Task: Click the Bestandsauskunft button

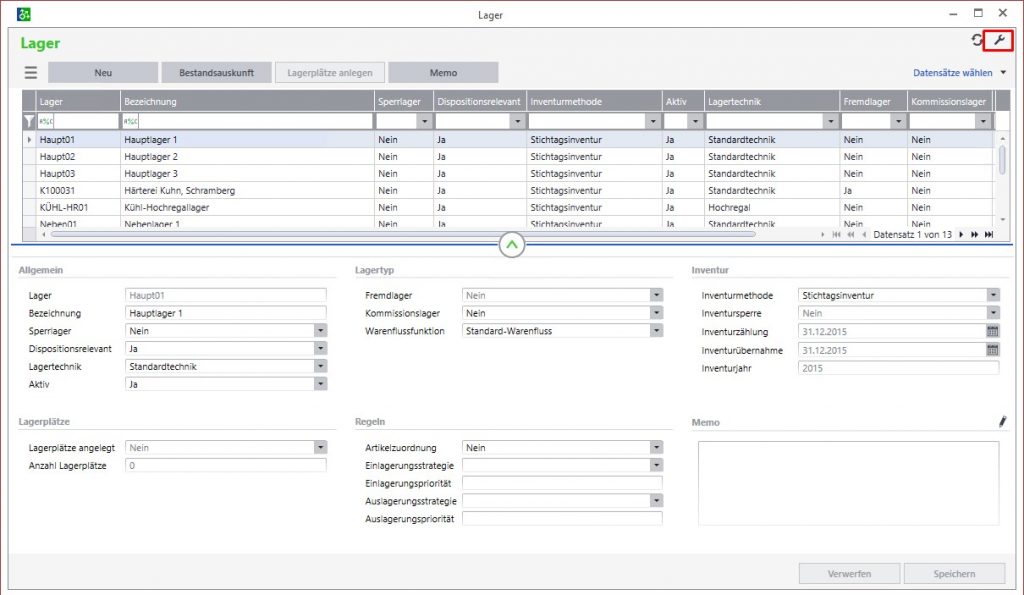Action: point(216,73)
